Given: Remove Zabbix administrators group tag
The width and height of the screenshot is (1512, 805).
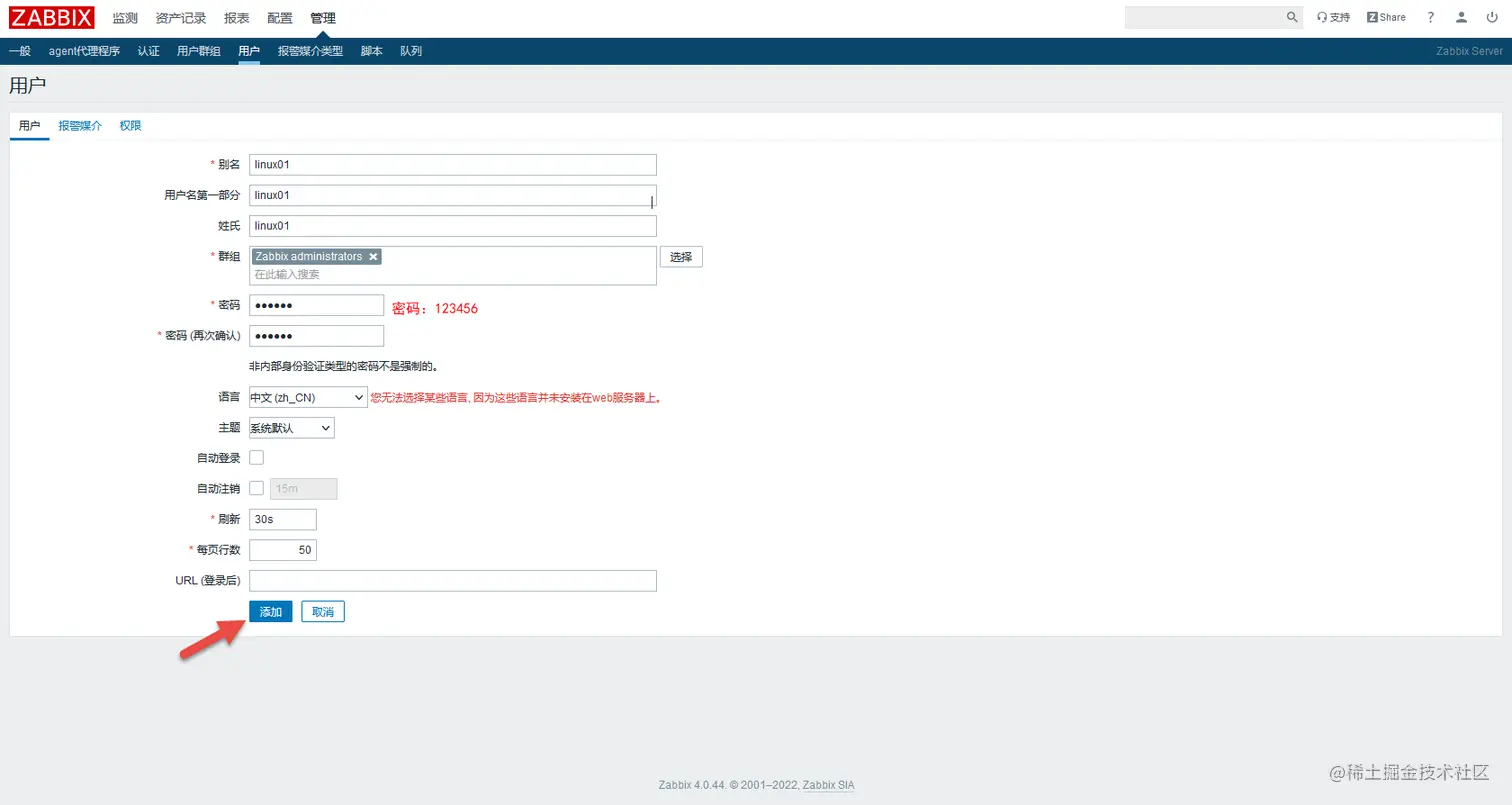Looking at the screenshot, I should (x=373, y=257).
